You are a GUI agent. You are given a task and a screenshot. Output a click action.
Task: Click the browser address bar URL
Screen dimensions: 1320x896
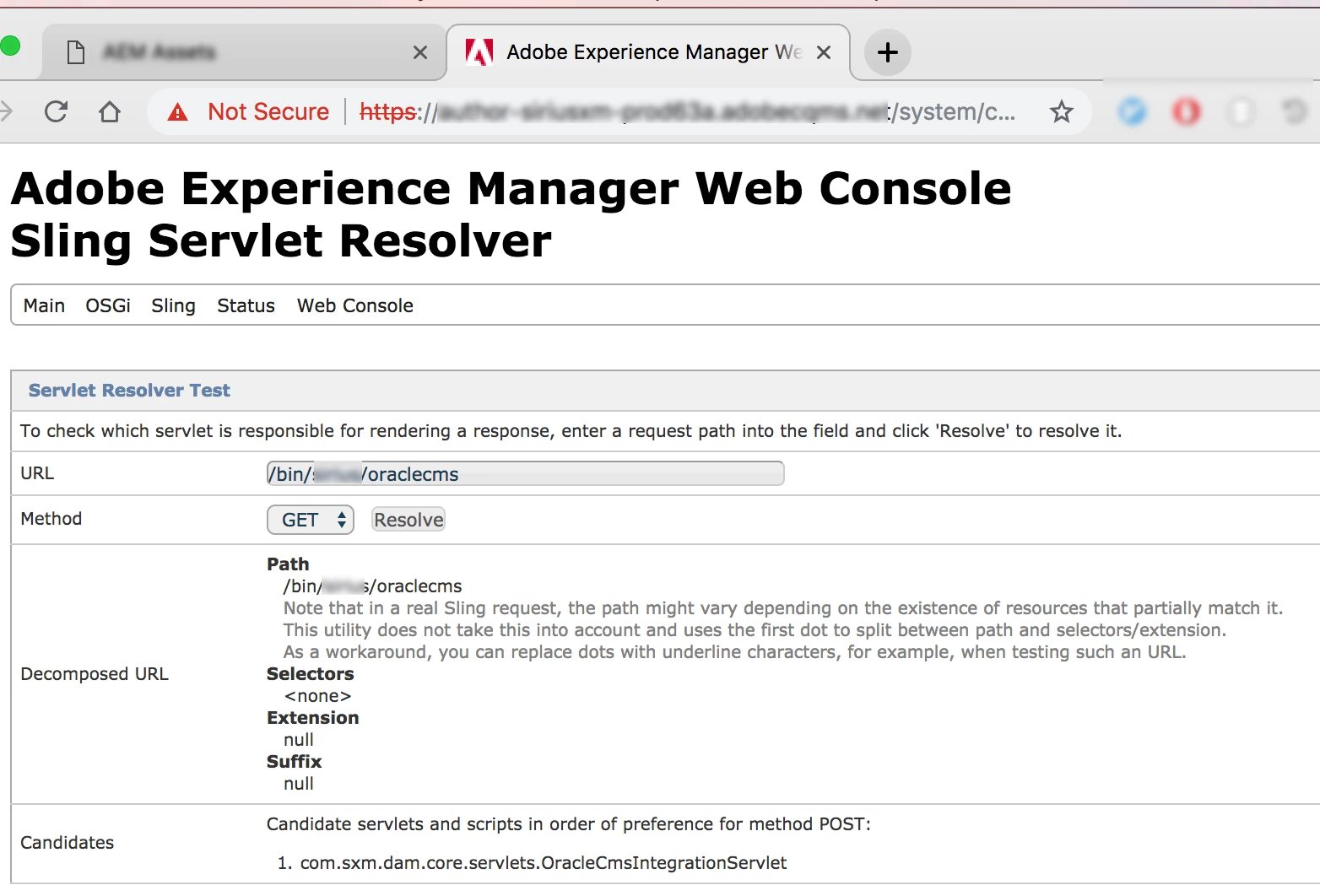(687, 111)
